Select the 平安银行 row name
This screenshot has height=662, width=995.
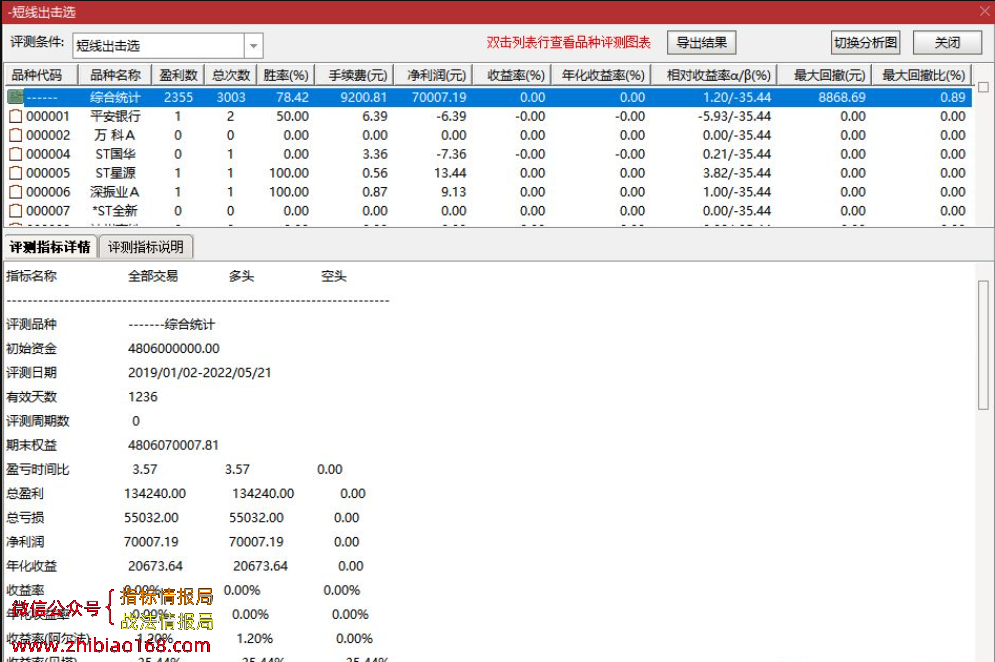(x=115, y=117)
